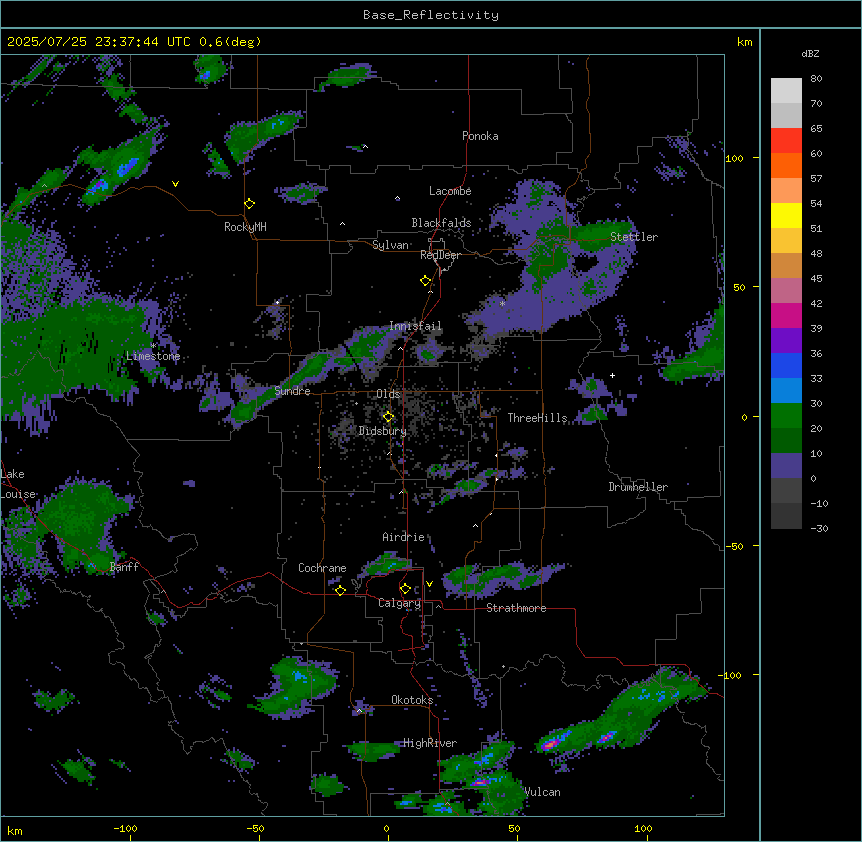Select the Limestone label
Screen dimensions: 862x842
coord(153,356)
